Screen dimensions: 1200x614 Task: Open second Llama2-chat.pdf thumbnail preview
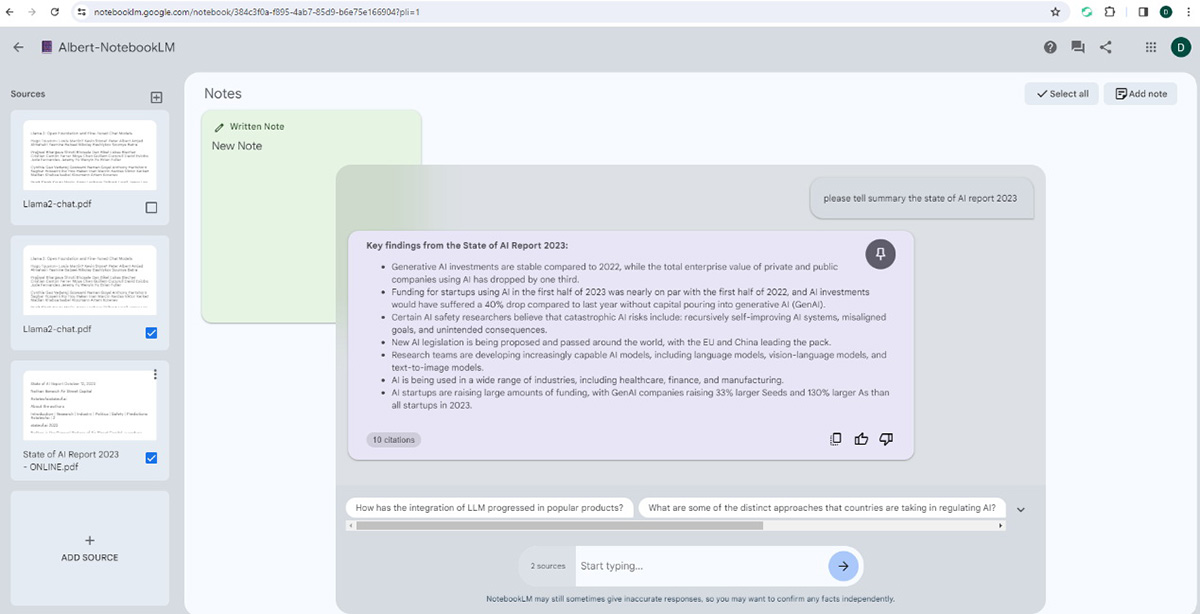pyautogui.click(x=90, y=279)
